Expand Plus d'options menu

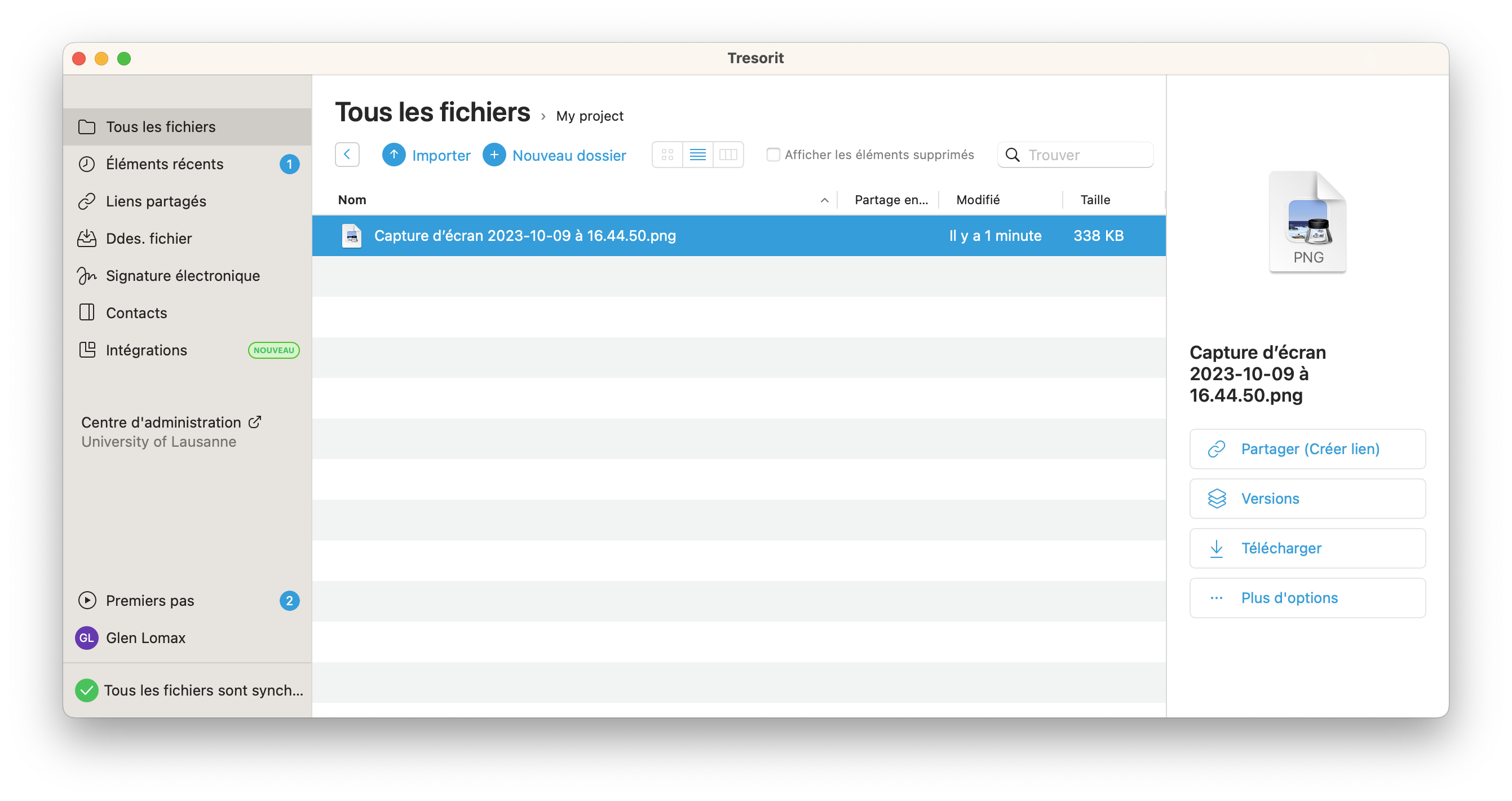point(1307,598)
